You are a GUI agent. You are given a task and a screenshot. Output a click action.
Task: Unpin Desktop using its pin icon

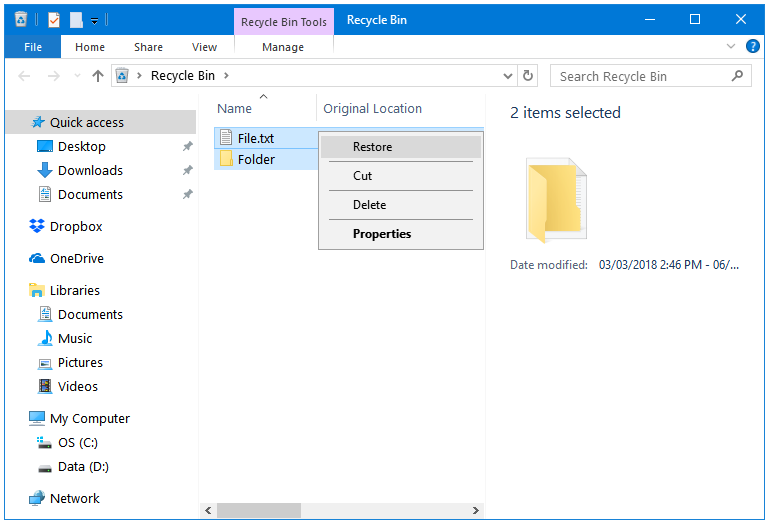click(187, 146)
